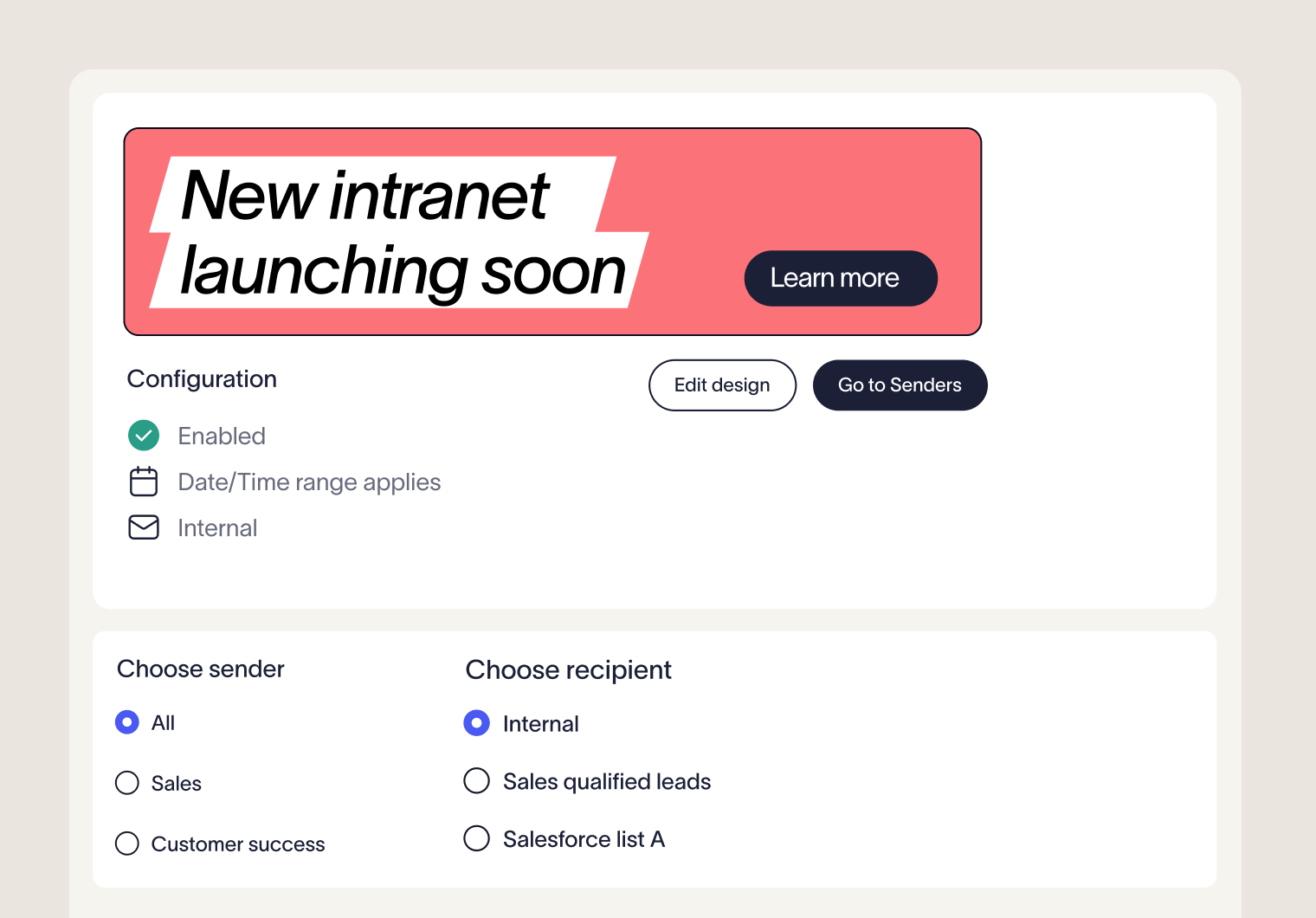Click the Choose recipient heading
This screenshot has height=918, width=1316.
569,669
